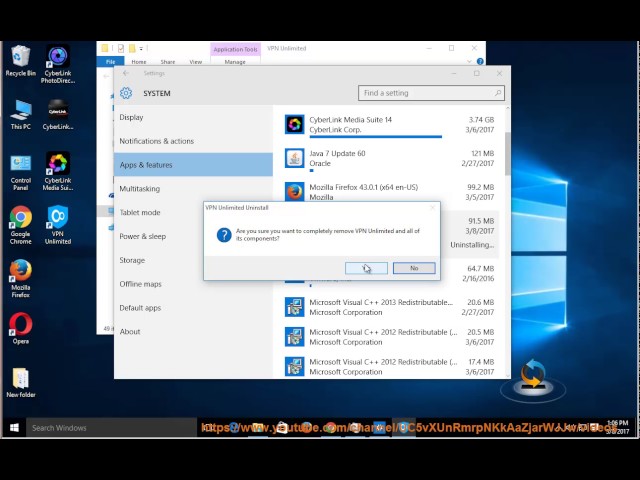
Task: Click the Settings gear icon beside SYSTEM
Action: click(x=126, y=93)
